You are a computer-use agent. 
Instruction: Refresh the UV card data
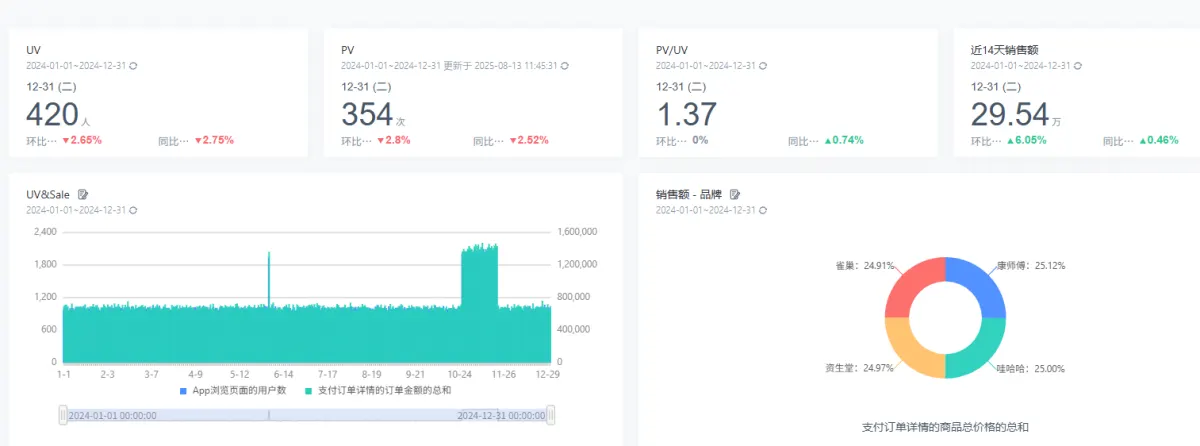(x=133, y=65)
